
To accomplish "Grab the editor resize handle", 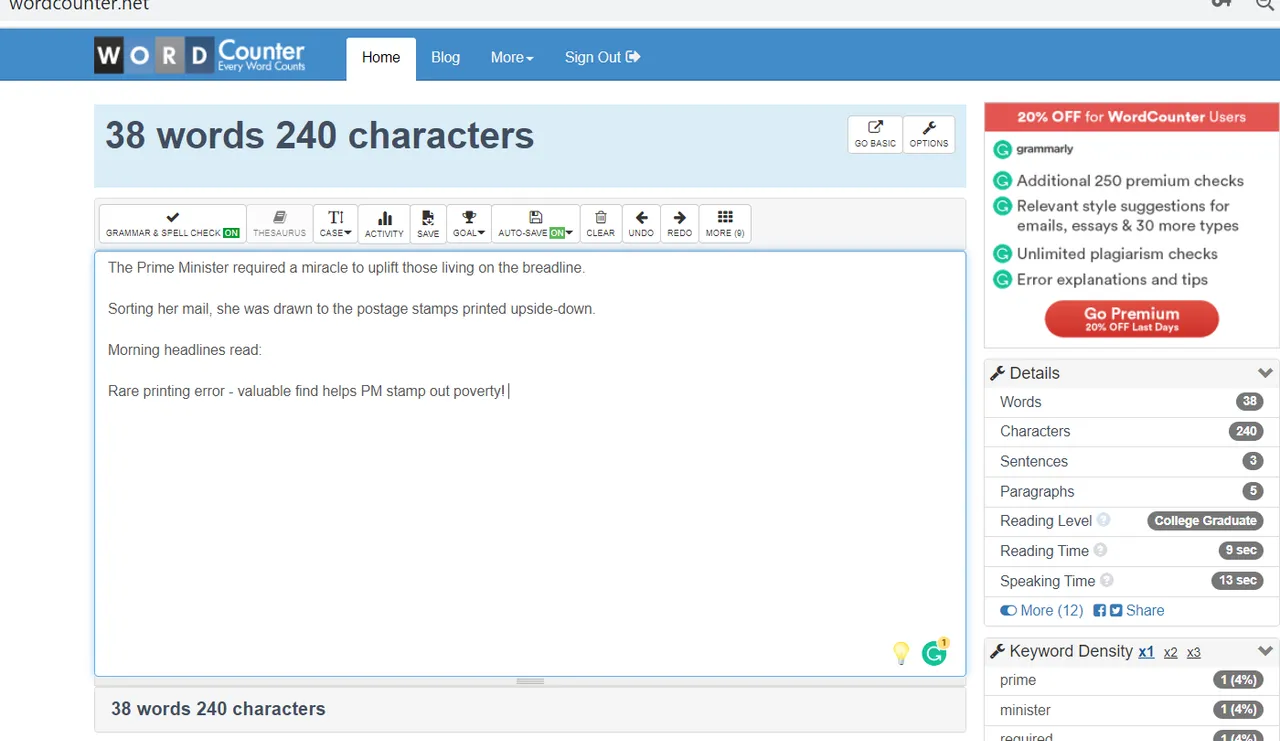I will [530, 681].
